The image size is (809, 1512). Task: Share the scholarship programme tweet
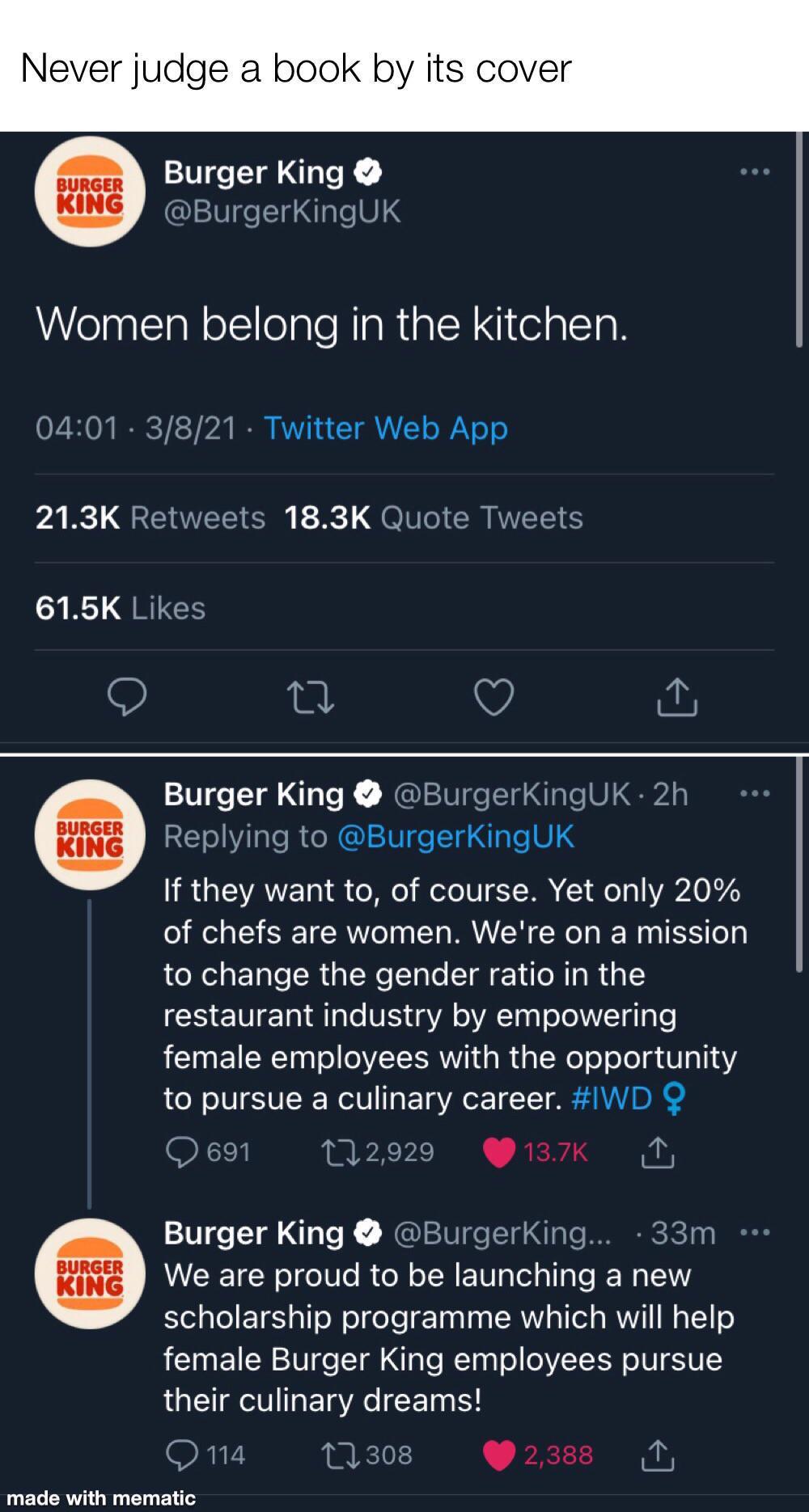click(x=658, y=1455)
